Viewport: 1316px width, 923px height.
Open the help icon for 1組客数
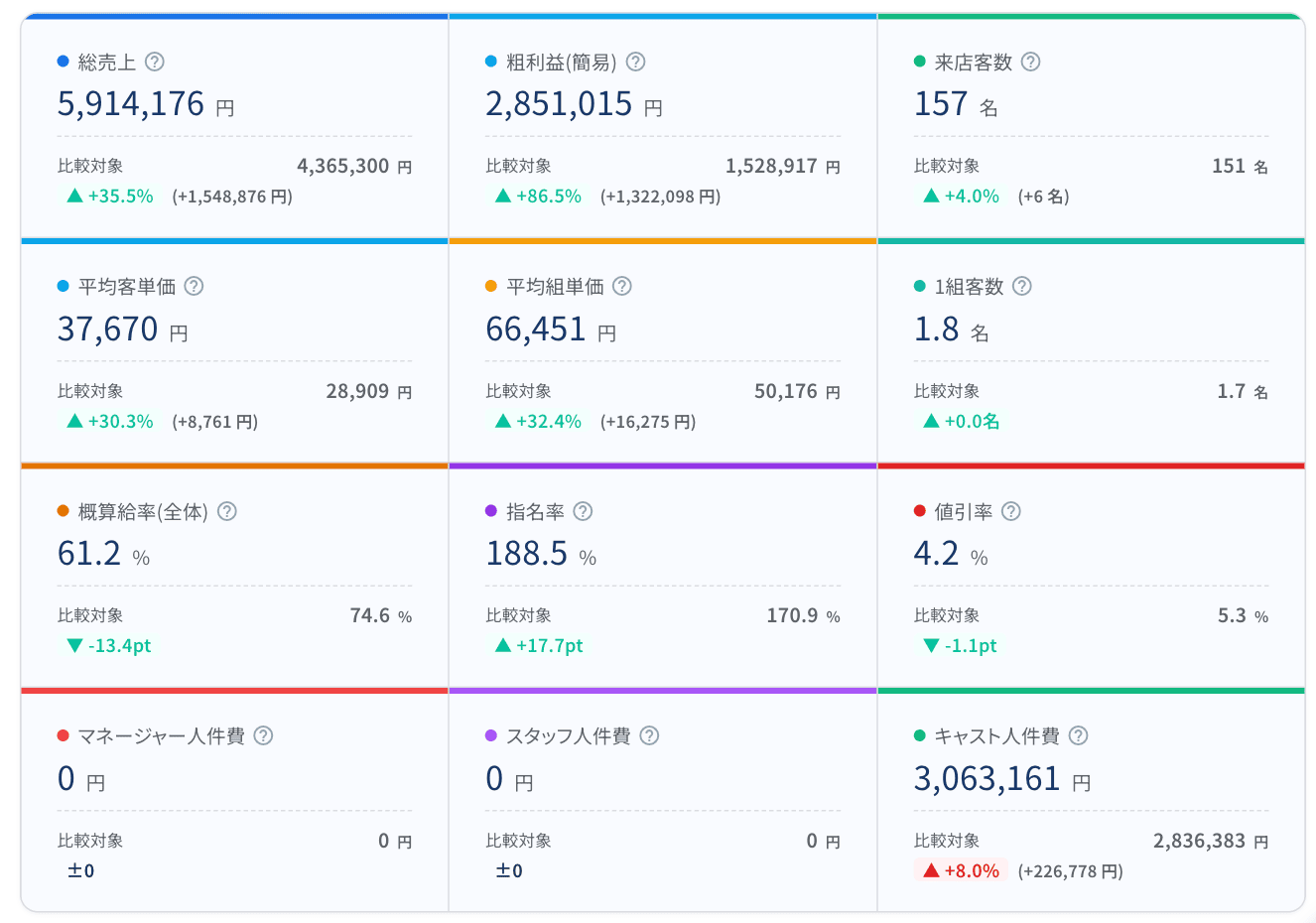(1022, 286)
